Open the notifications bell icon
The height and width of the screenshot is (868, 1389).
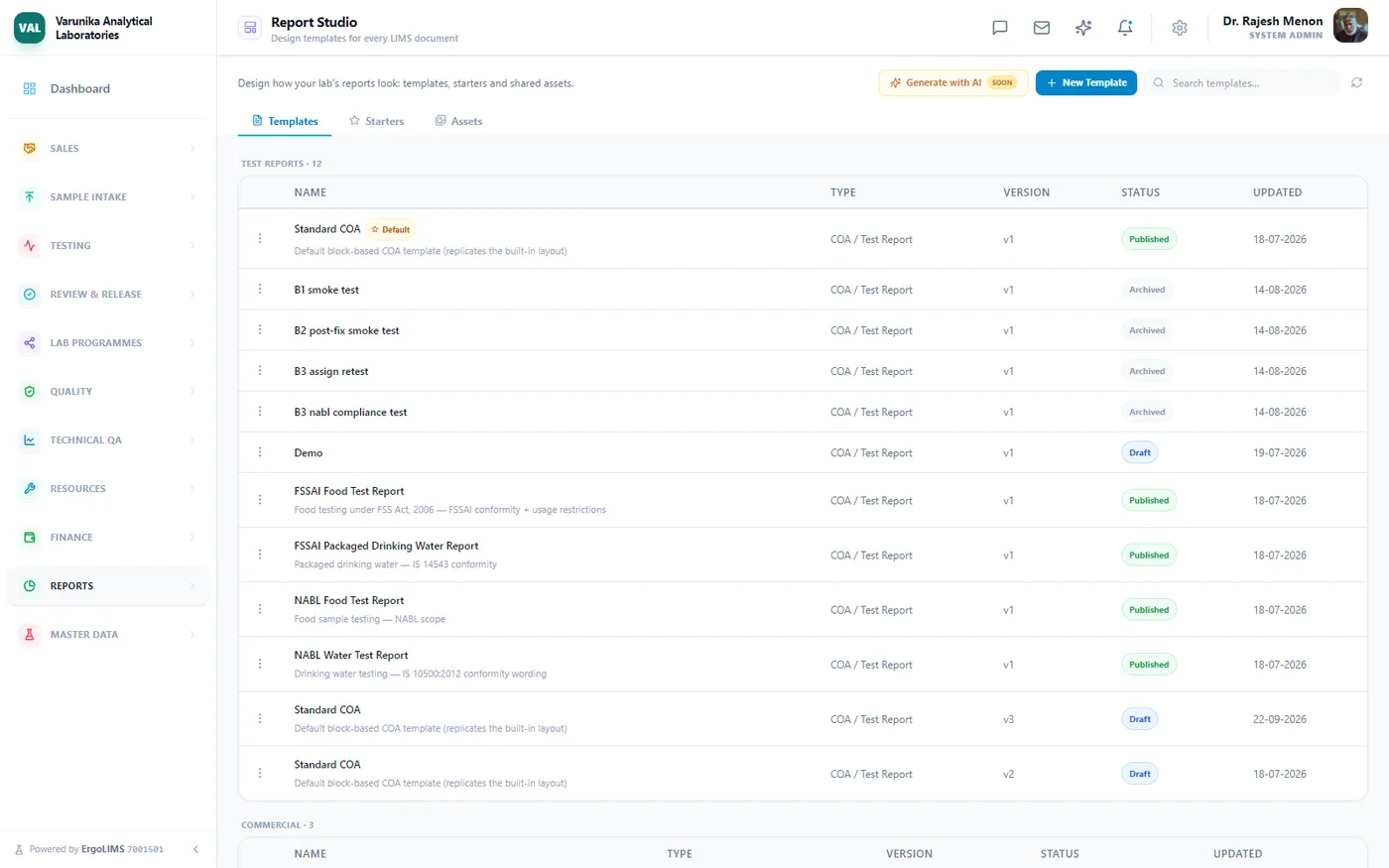pyautogui.click(x=1125, y=28)
